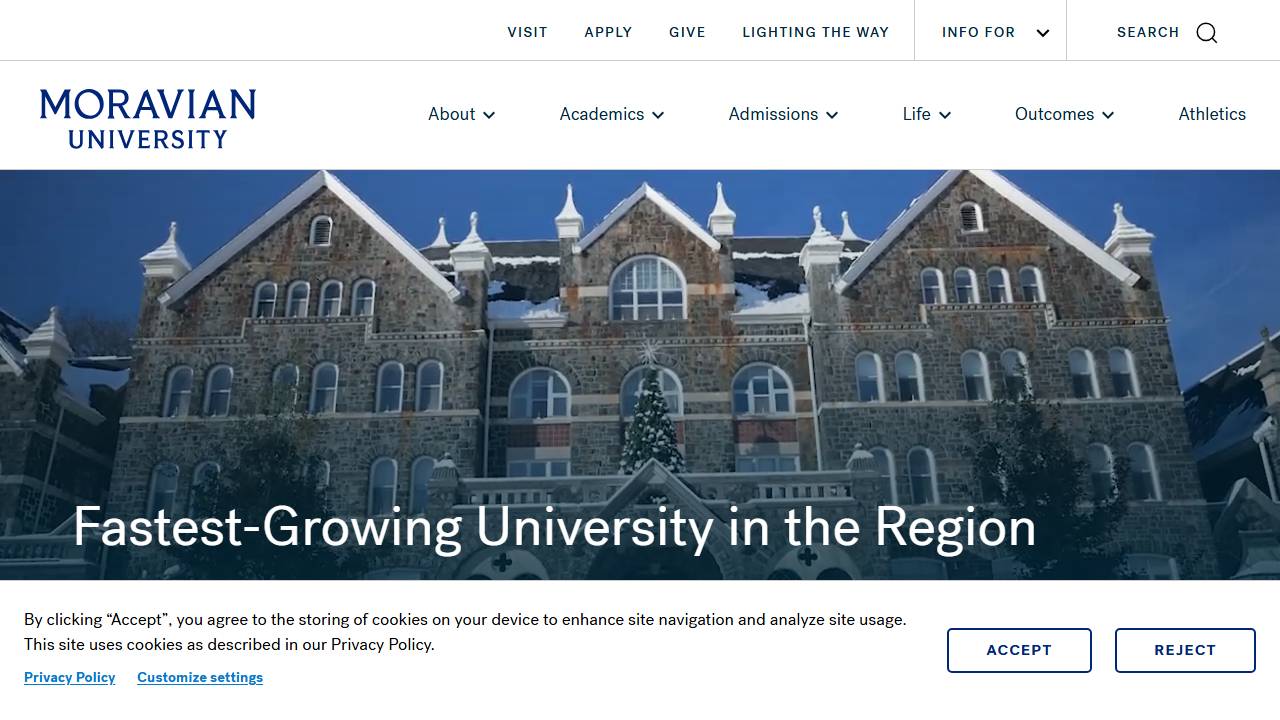Expand the Academics dropdown arrow

coord(658,115)
